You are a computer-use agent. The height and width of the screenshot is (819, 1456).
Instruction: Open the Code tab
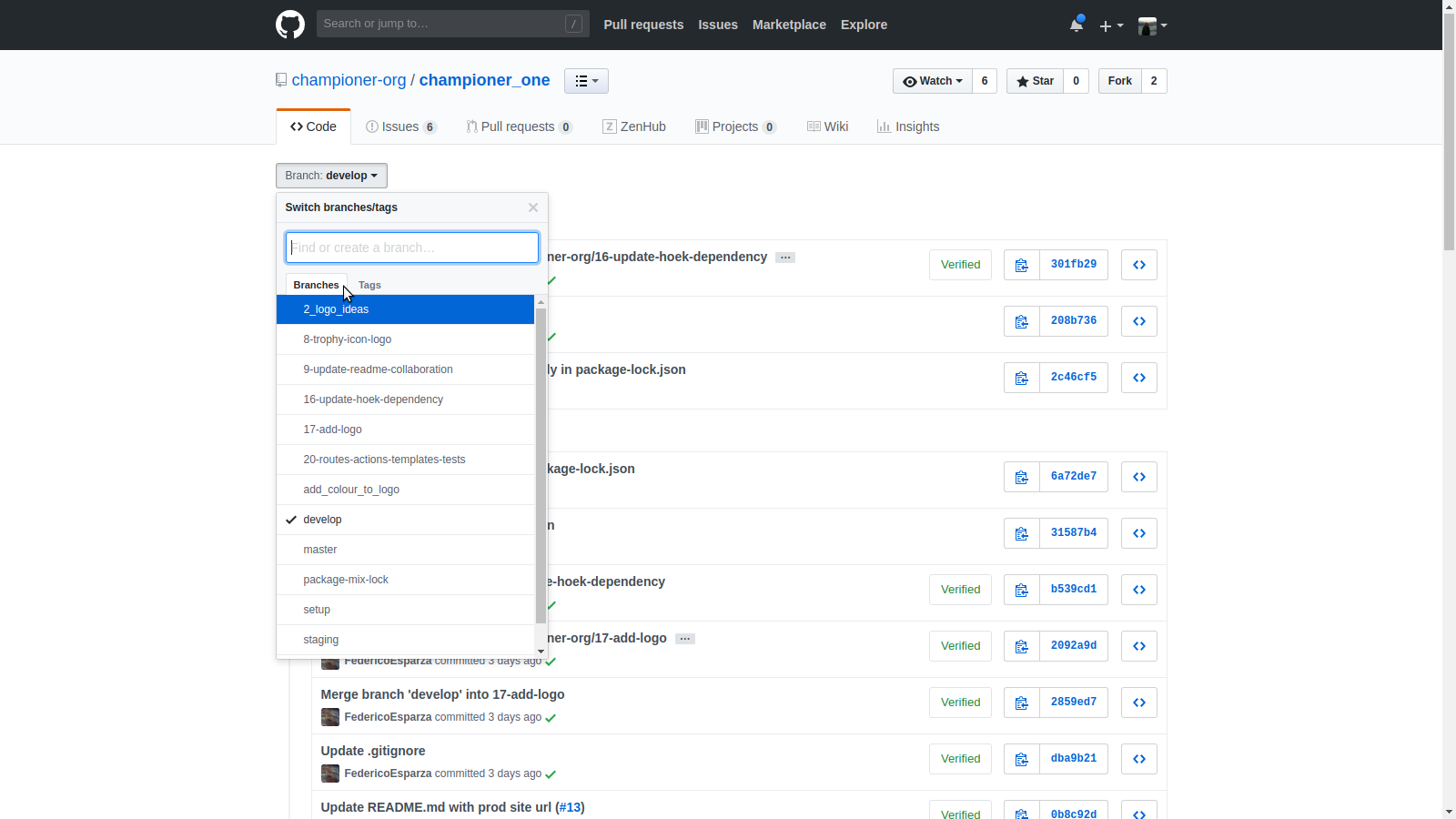(313, 126)
